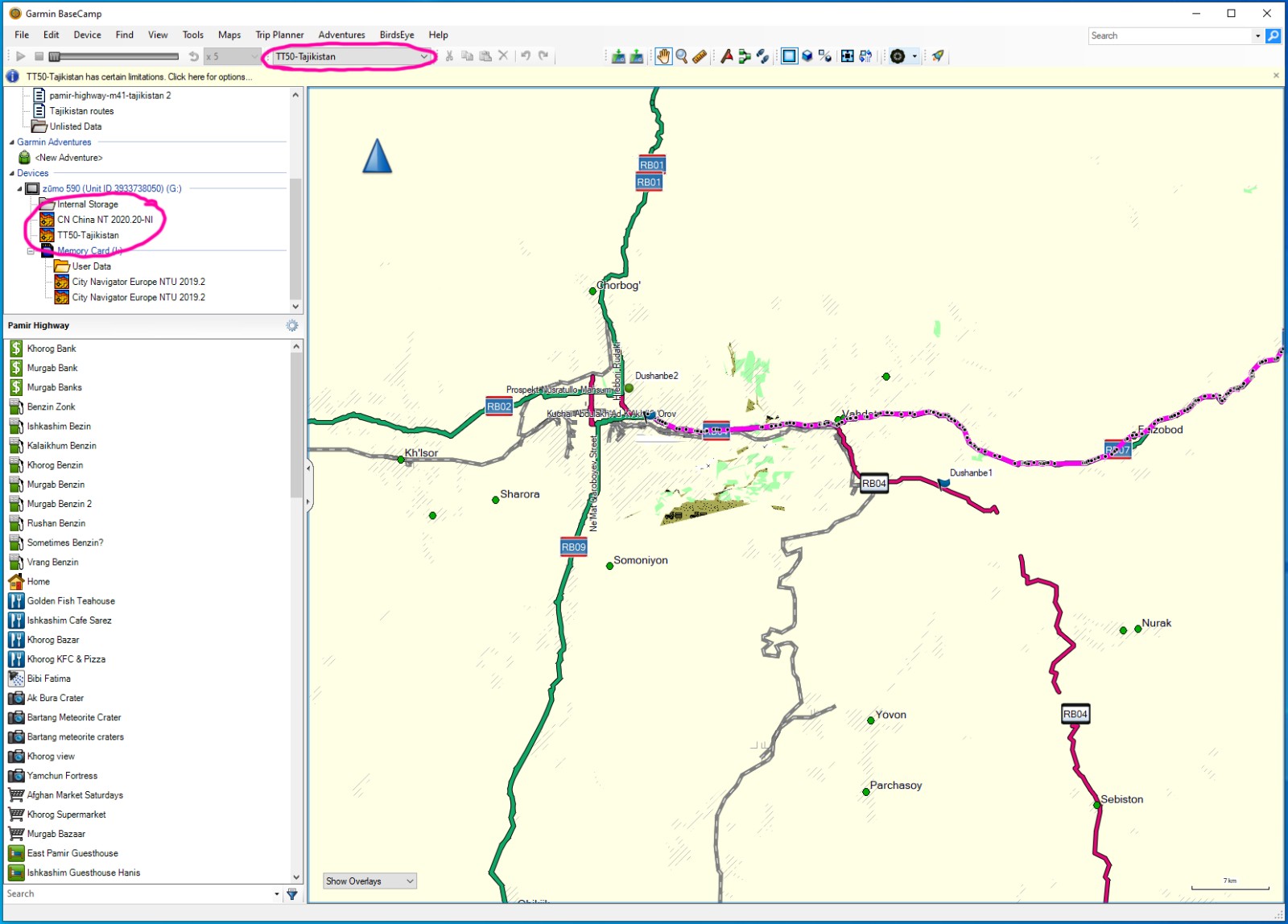
Task: Click the Paste icon
Action: click(485, 56)
